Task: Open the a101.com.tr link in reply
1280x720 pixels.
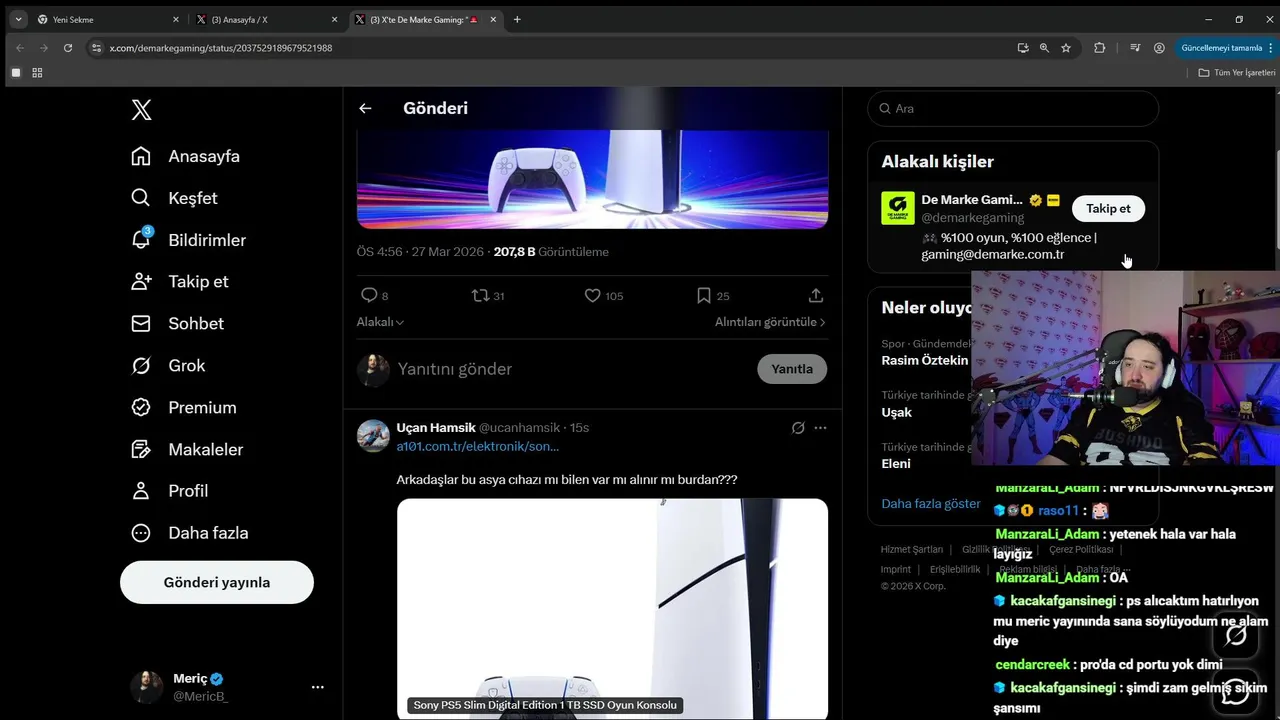Action: 478,446
